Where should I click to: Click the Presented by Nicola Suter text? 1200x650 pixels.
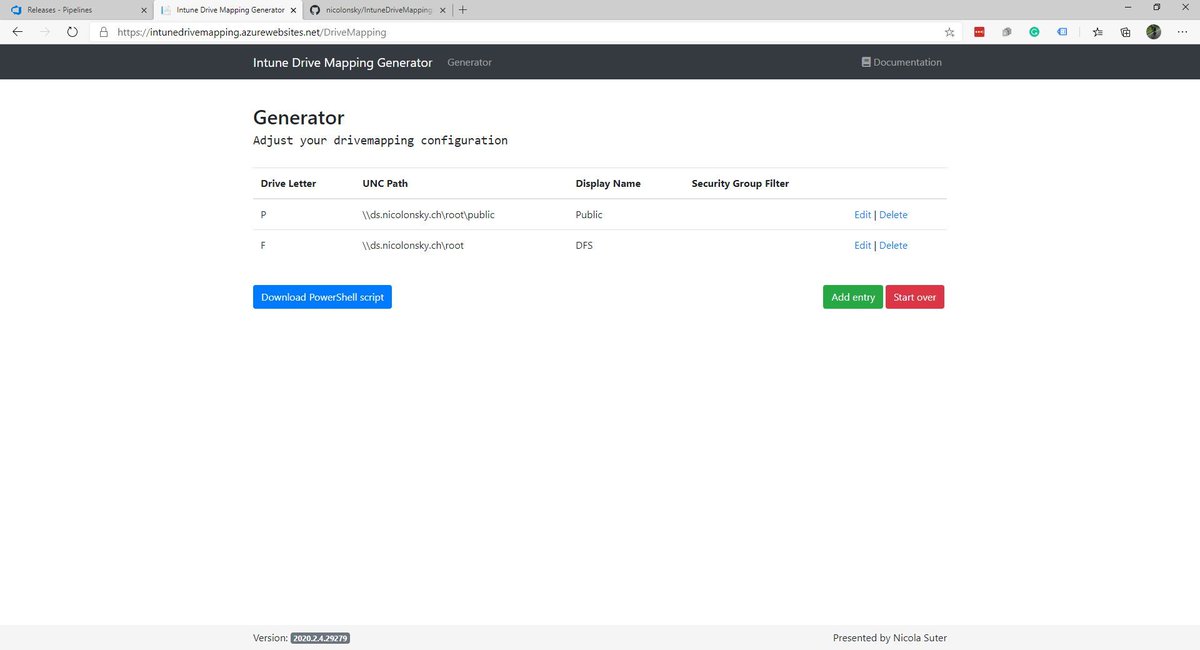pyautogui.click(x=890, y=638)
